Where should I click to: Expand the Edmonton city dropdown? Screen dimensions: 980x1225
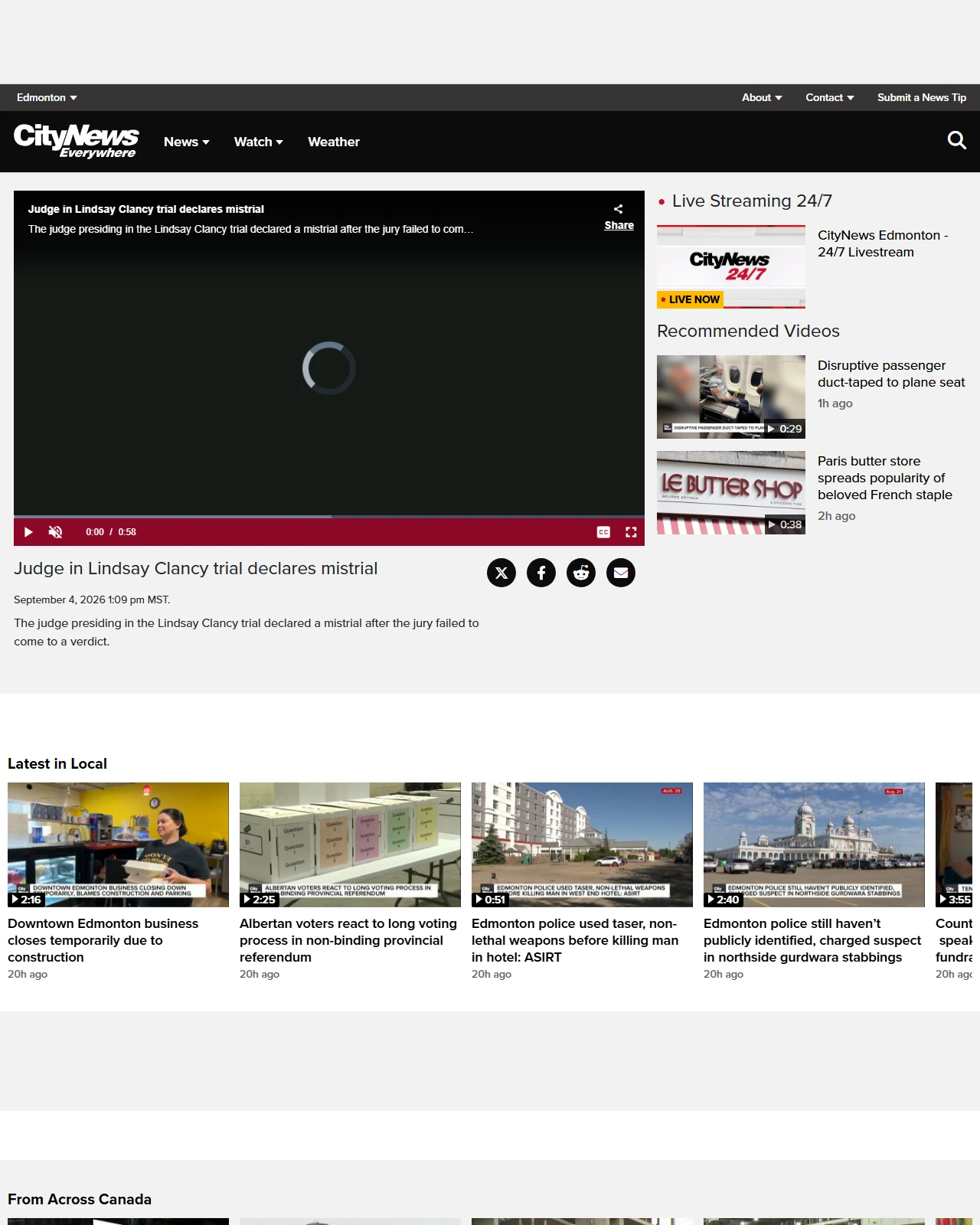point(47,97)
